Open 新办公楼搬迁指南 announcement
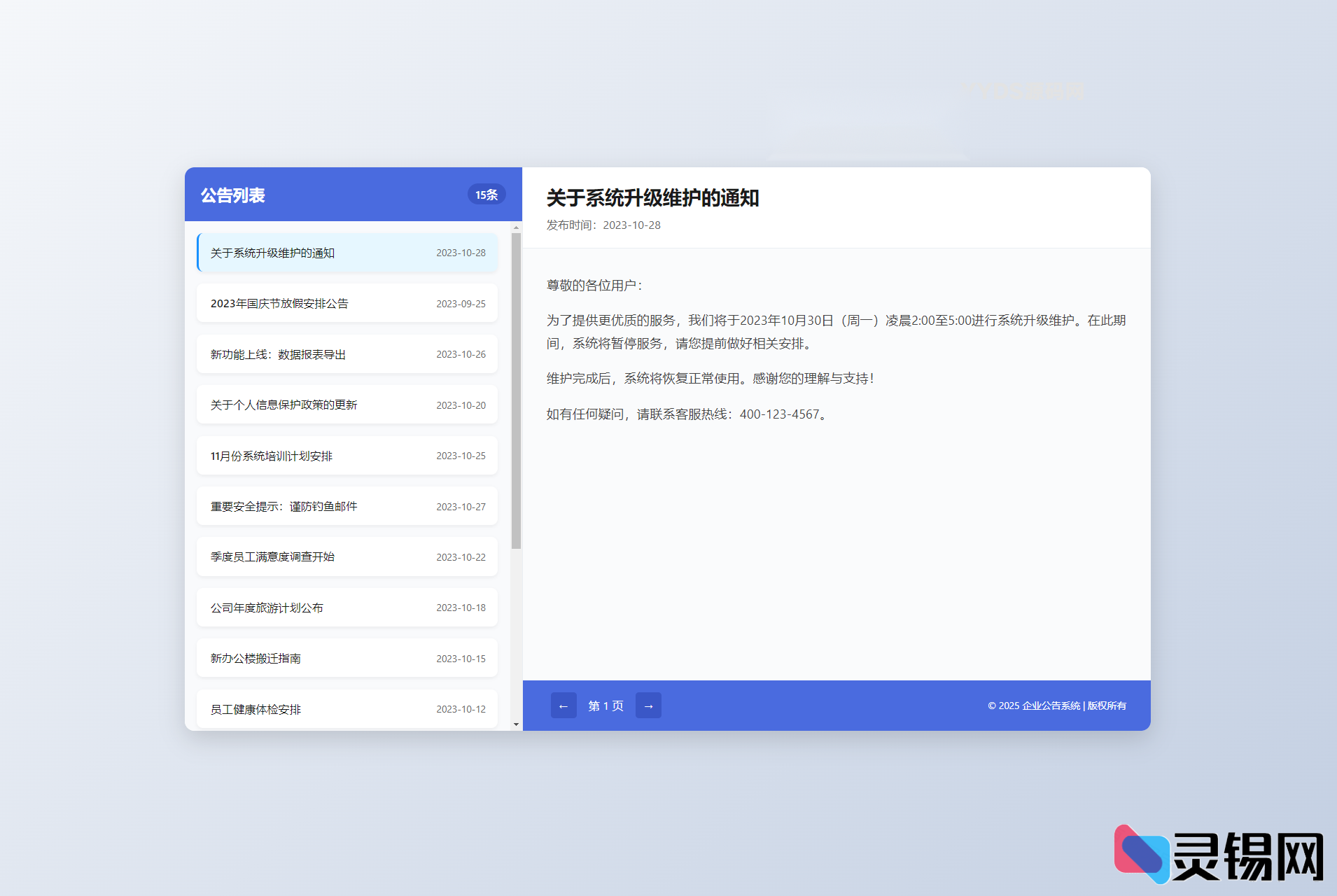 click(346, 658)
